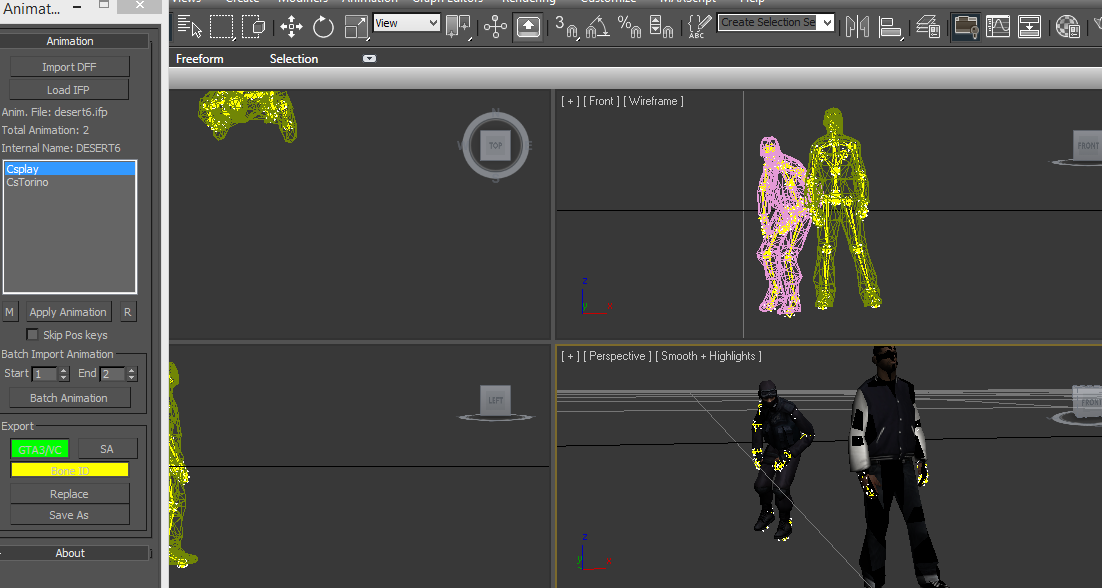Click the M button

point(9,312)
